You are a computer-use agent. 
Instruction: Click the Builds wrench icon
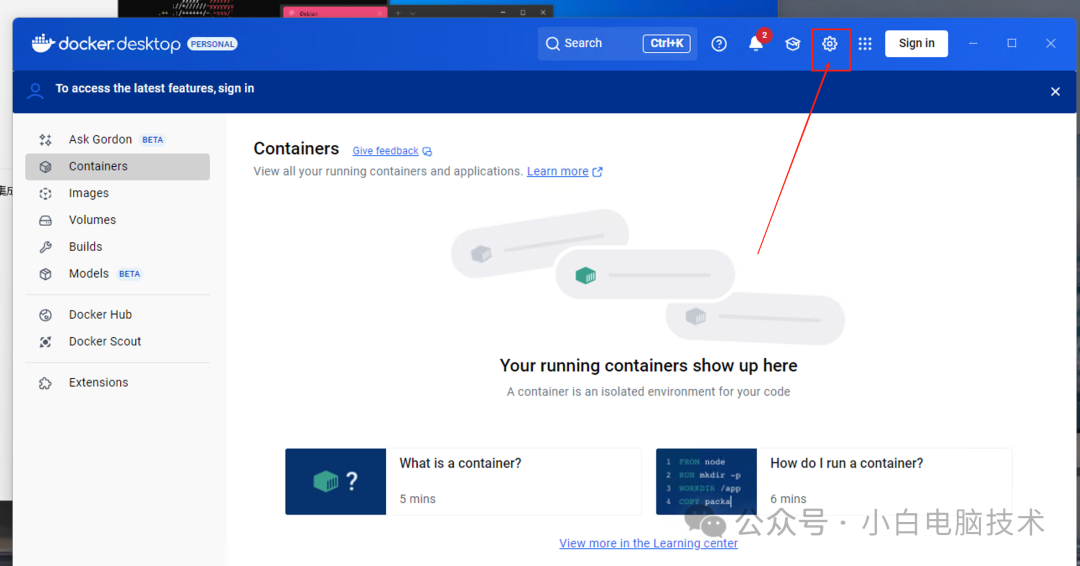(x=45, y=247)
